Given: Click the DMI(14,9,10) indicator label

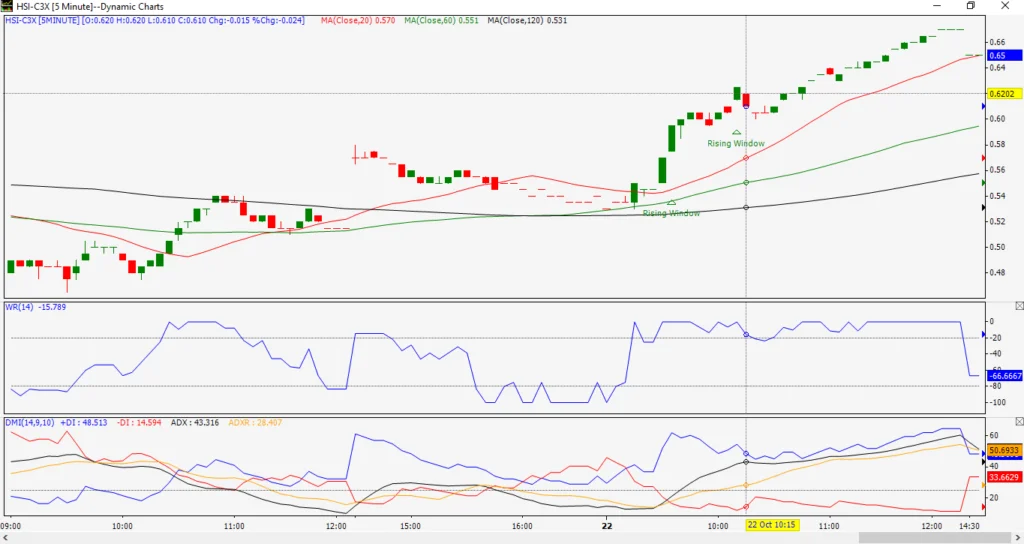Looking at the screenshot, I should pyautogui.click(x=30, y=423).
